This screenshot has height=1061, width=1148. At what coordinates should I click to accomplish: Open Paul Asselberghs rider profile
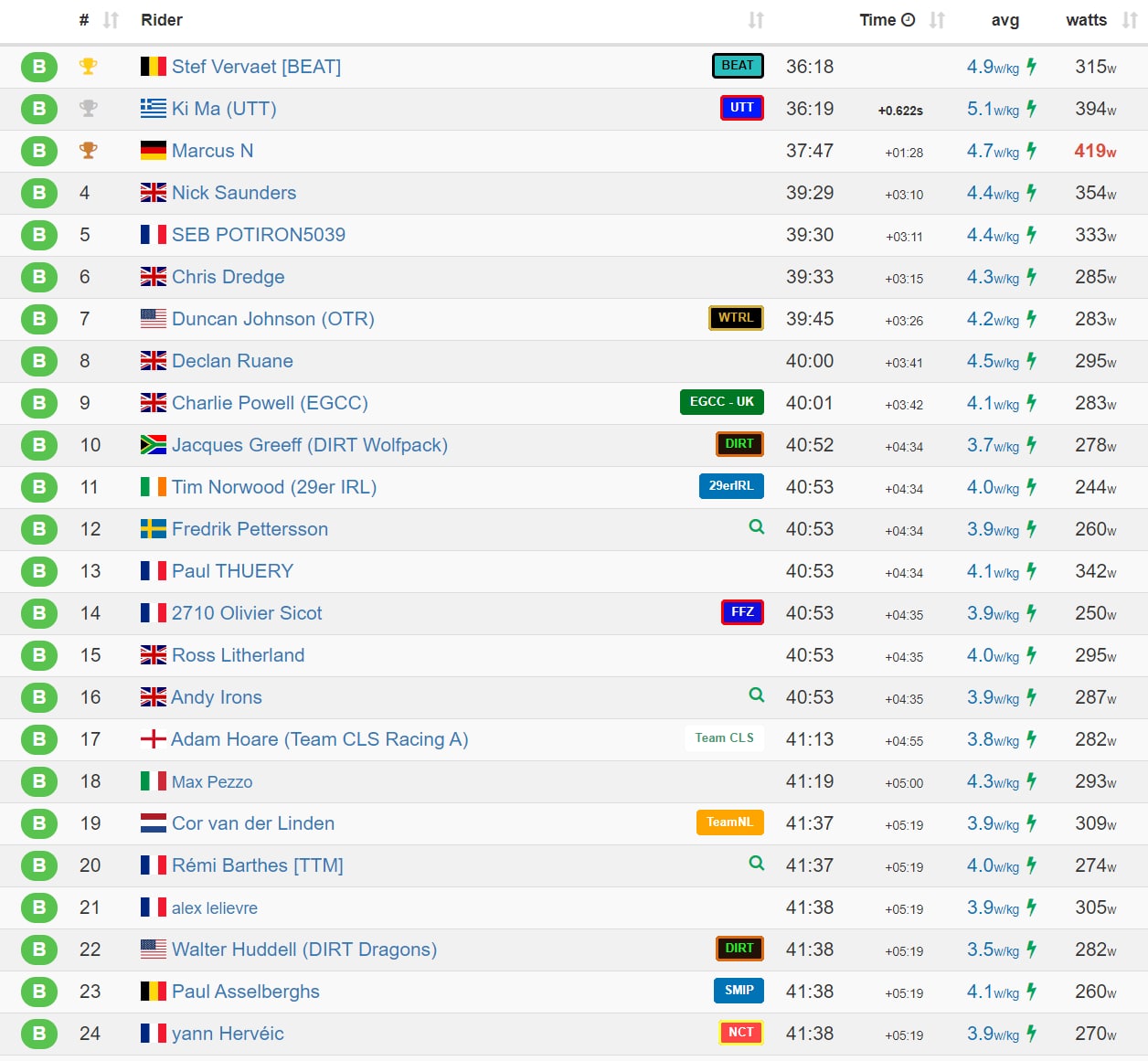pos(246,992)
